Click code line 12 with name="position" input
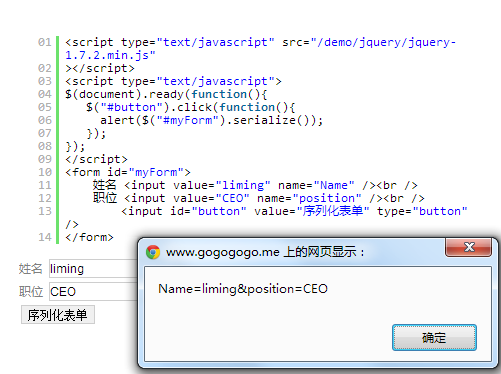The height and width of the screenshot is (374, 501). coord(259,198)
